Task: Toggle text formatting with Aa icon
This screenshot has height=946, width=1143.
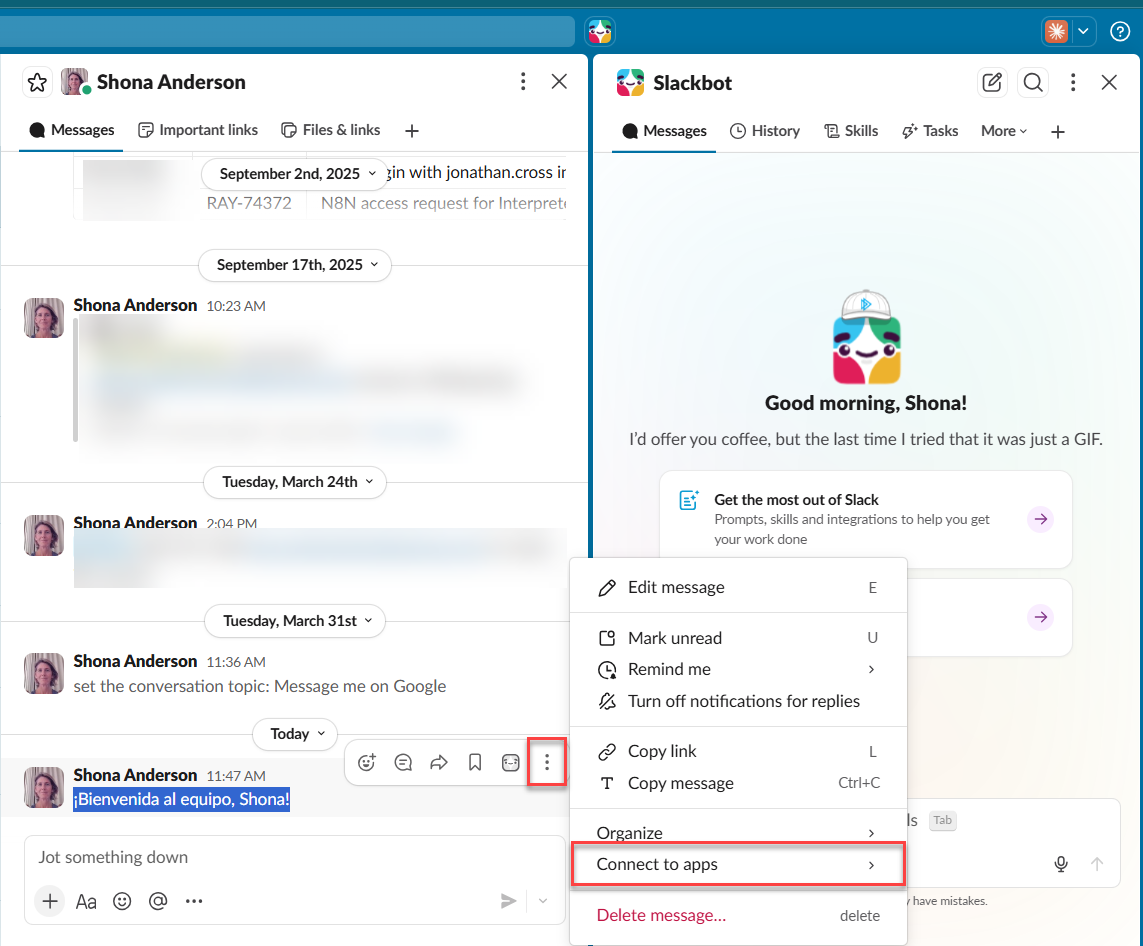Action: (86, 902)
